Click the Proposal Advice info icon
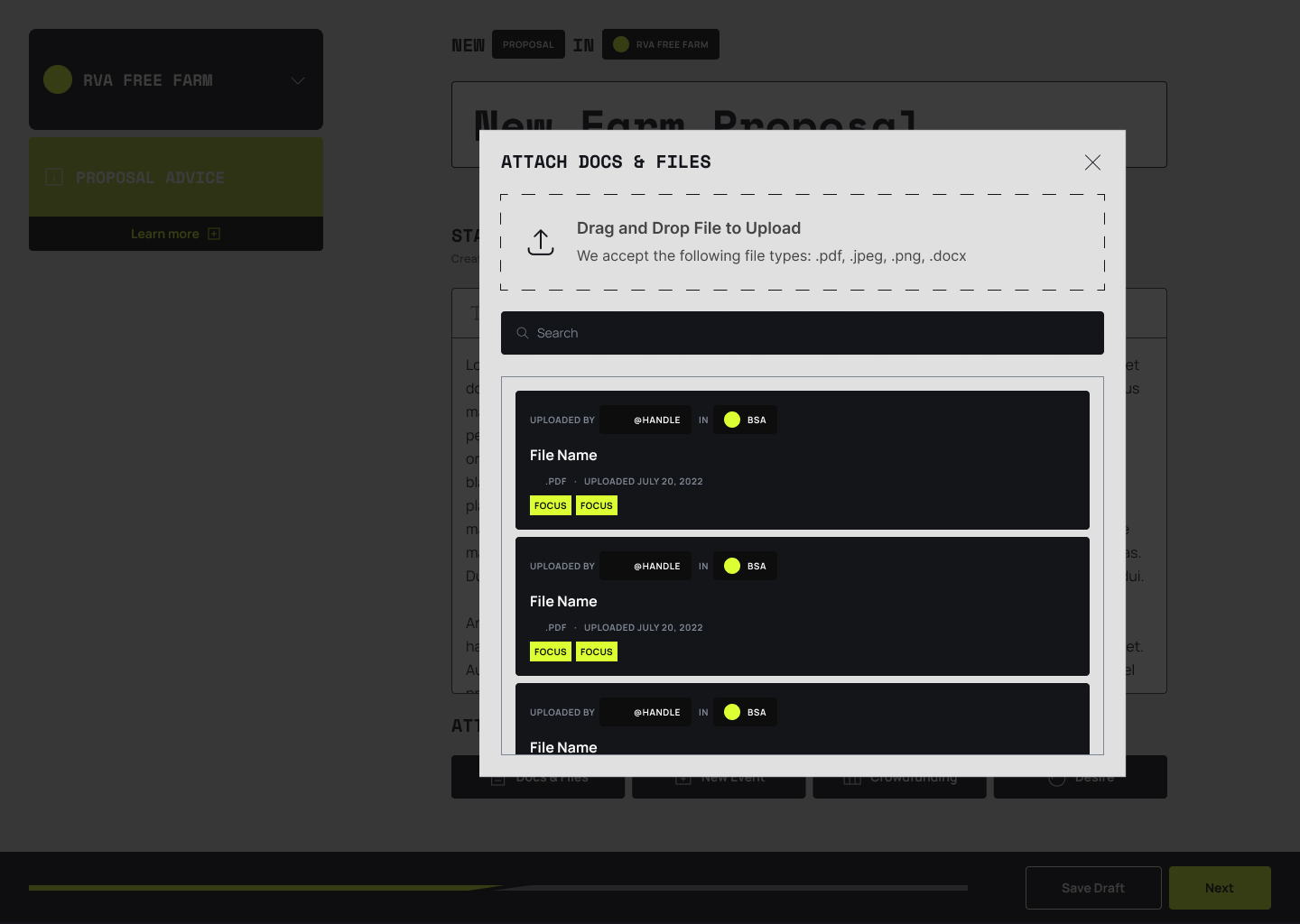The height and width of the screenshot is (924, 1300). 54,177
